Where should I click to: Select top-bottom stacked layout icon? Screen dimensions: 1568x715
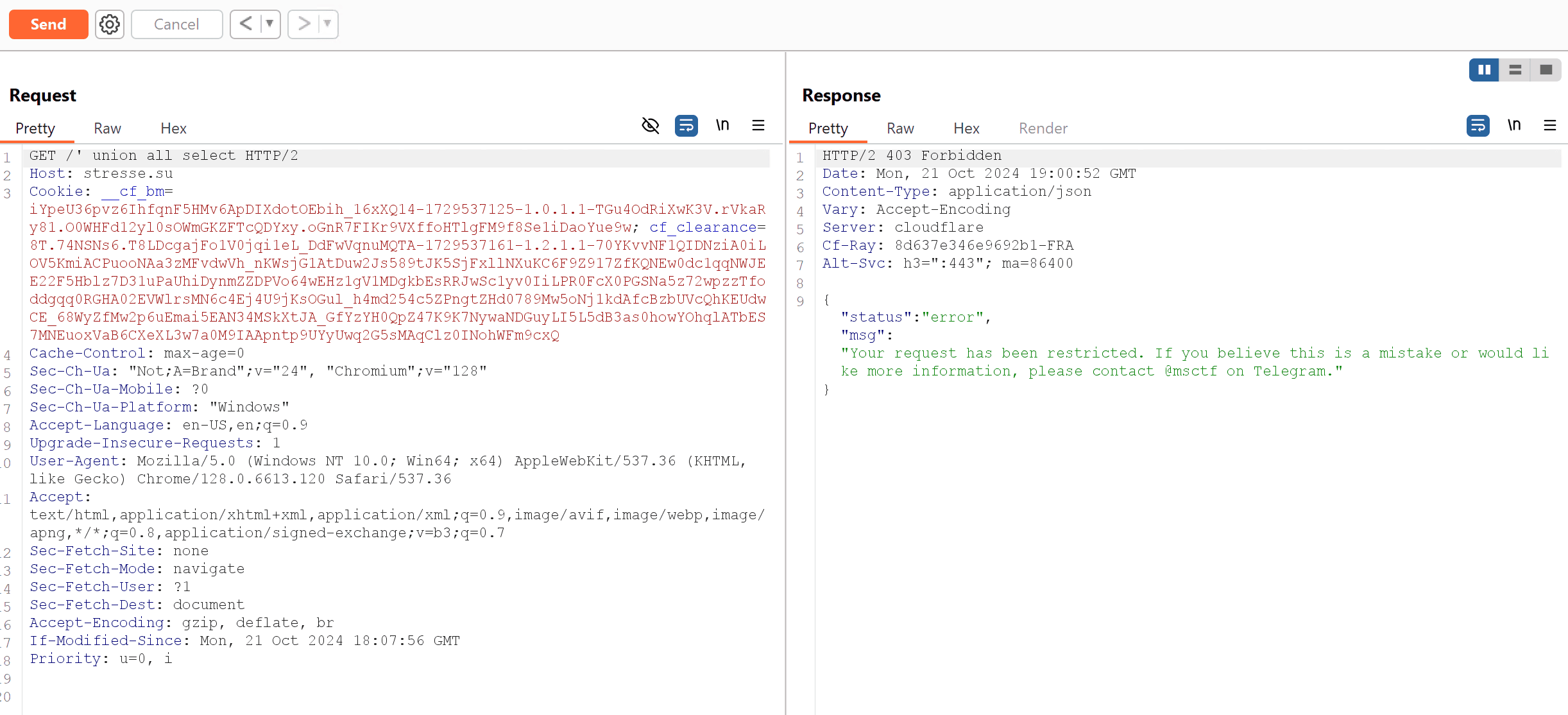point(1515,69)
